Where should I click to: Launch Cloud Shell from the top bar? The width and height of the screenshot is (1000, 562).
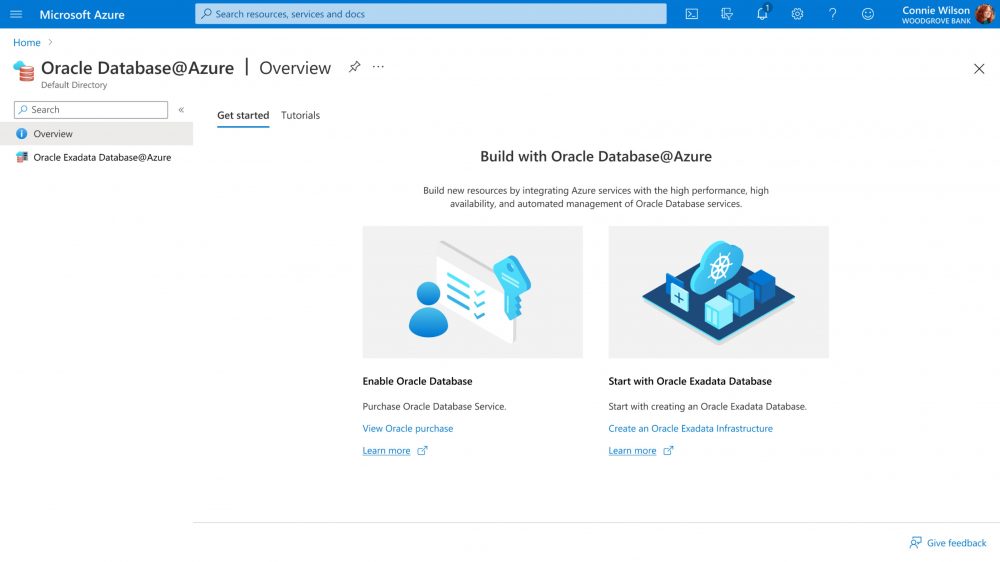click(x=691, y=14)
